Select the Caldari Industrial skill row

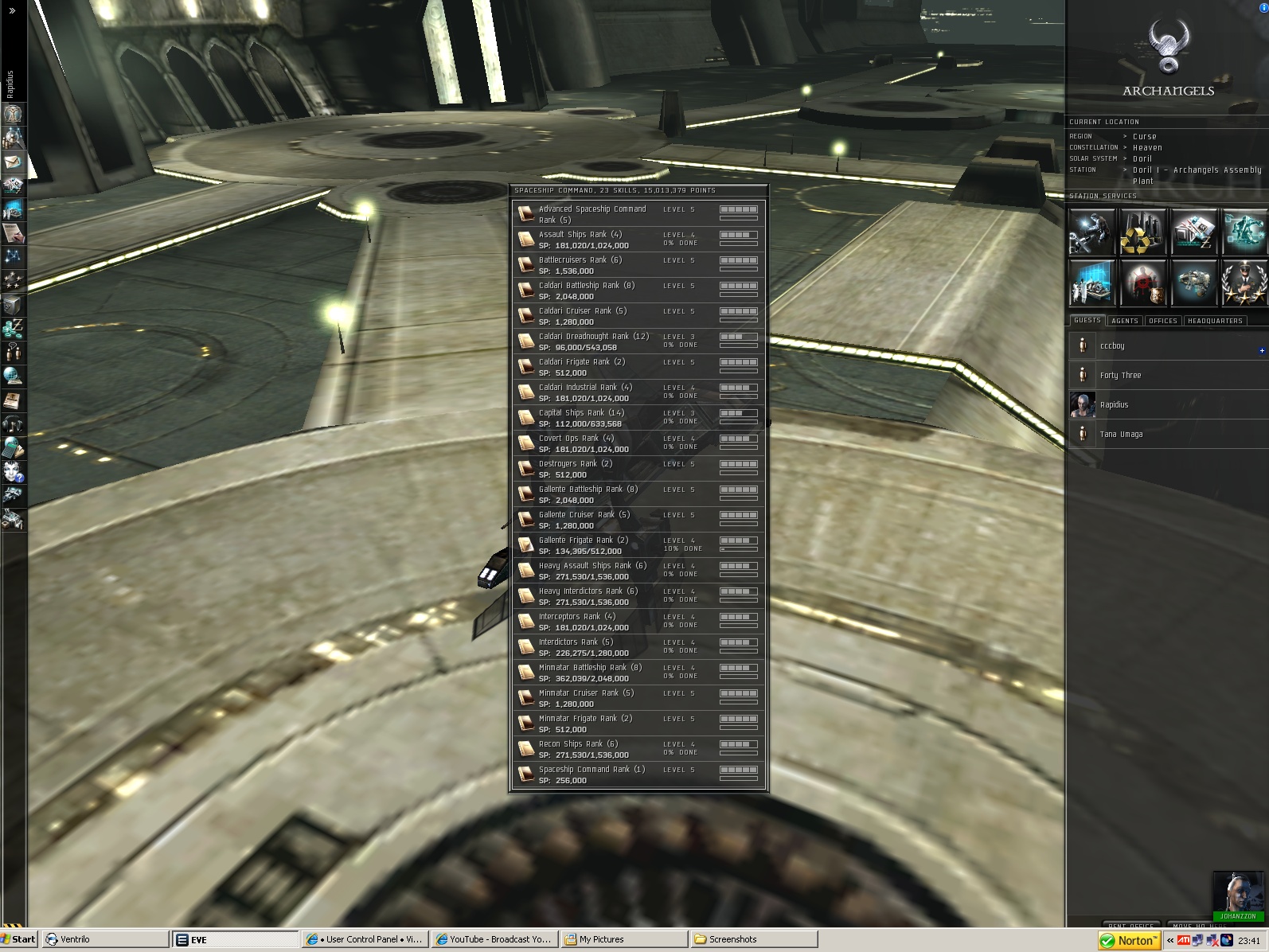638,392
